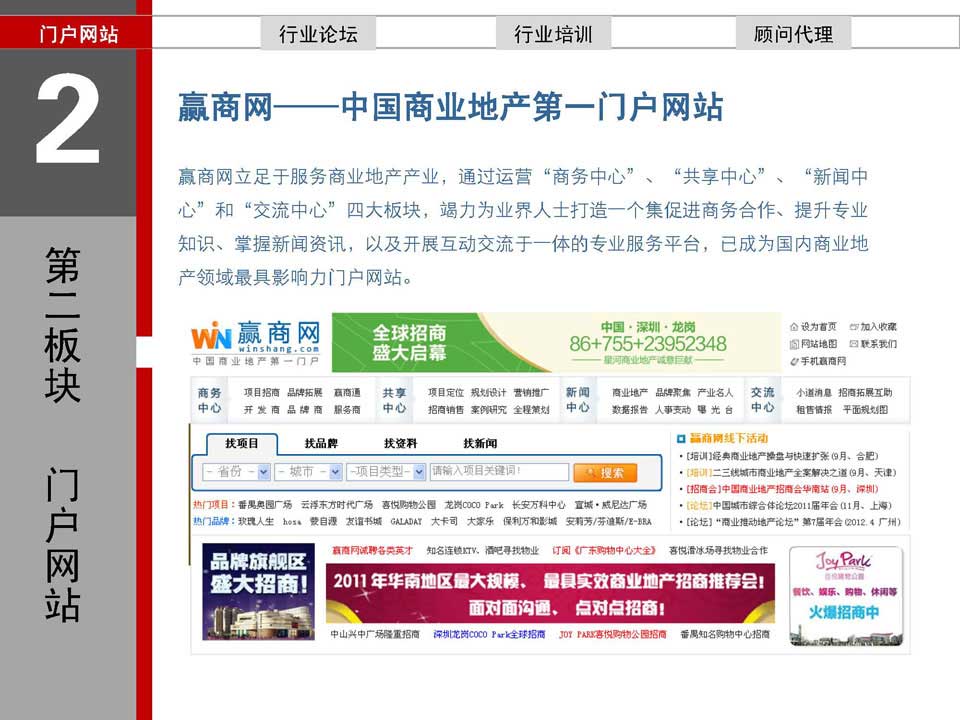
Task: Open hot project 龙岗COCO Park
Action: coord(474,505)
